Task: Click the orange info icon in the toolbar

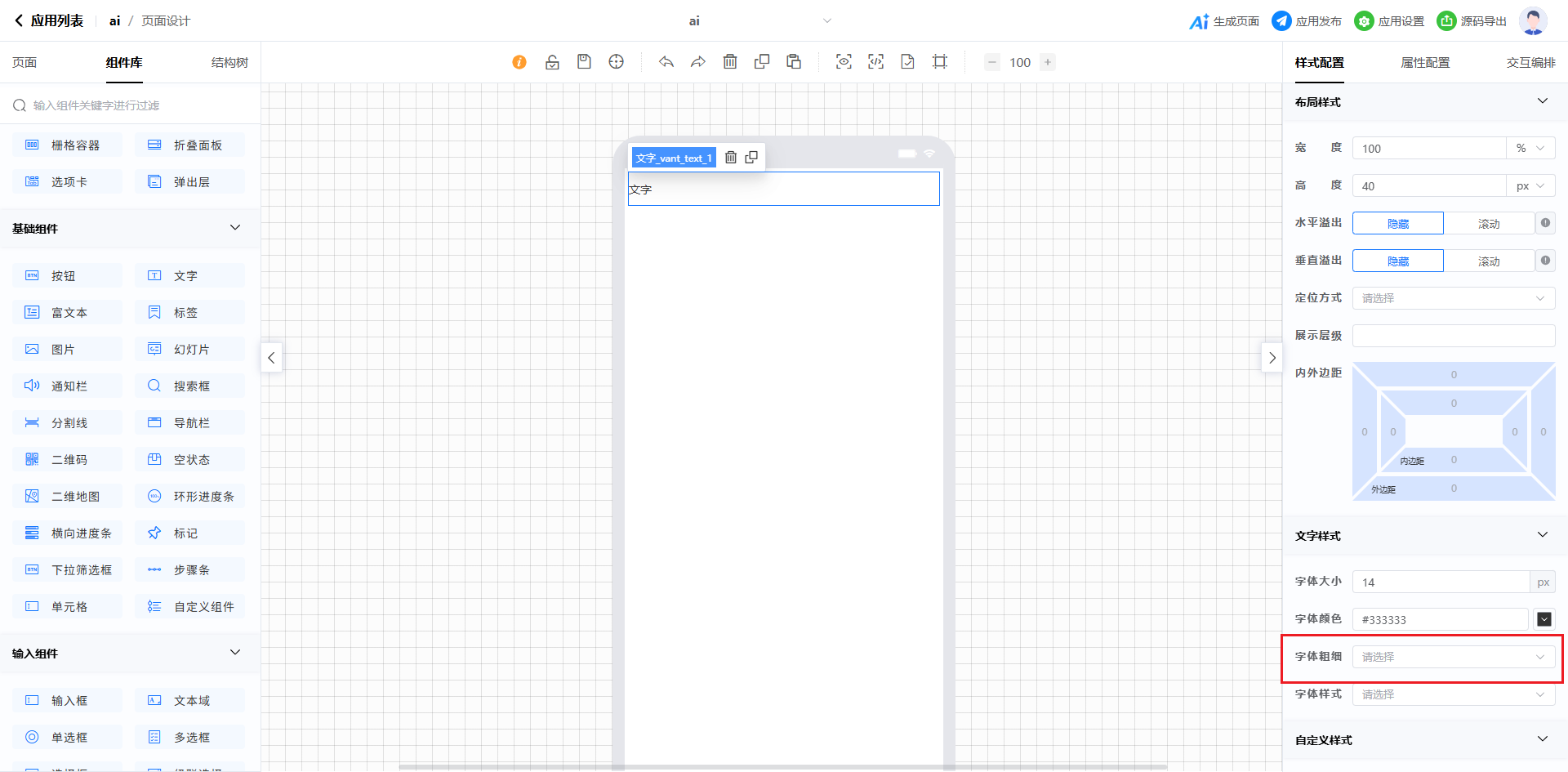Action: (519, 62)
